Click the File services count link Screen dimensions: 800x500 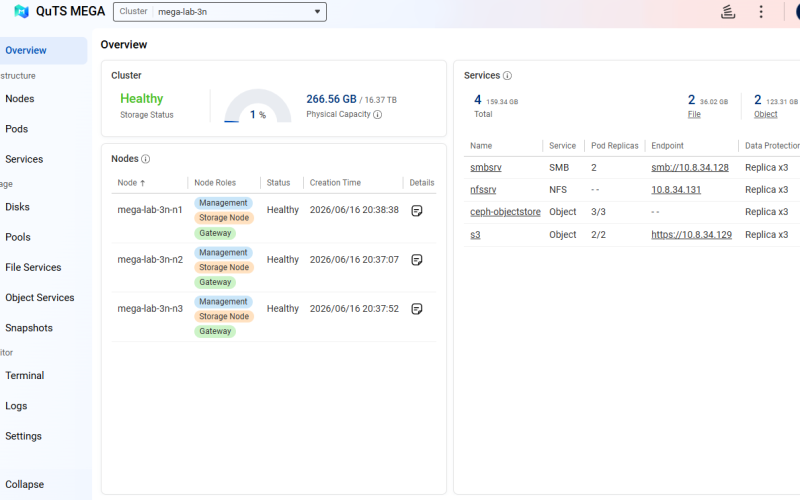click(x=694, y=114)
